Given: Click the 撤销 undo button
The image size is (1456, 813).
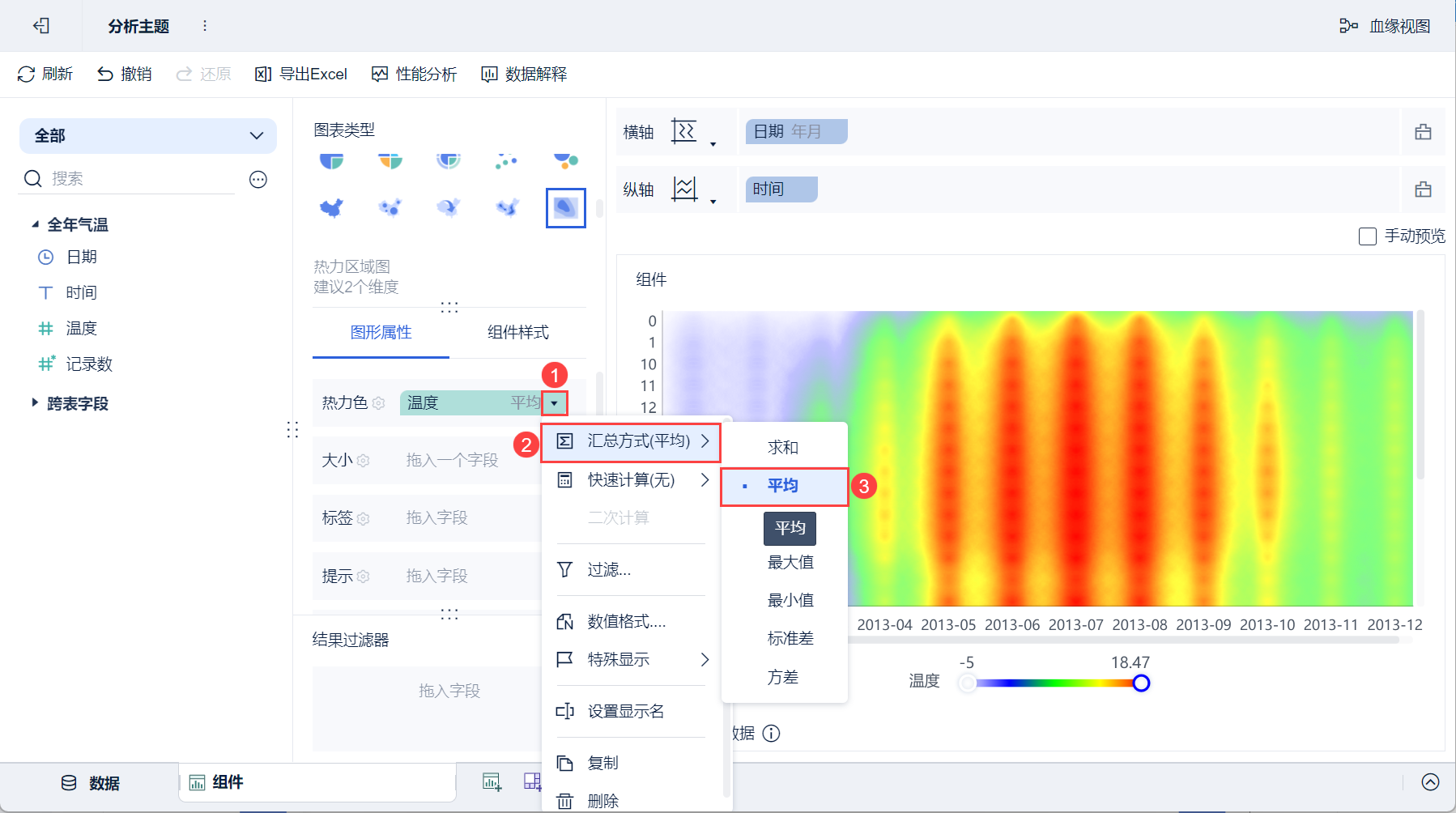Looking at the screenshot, I should 125,74.
